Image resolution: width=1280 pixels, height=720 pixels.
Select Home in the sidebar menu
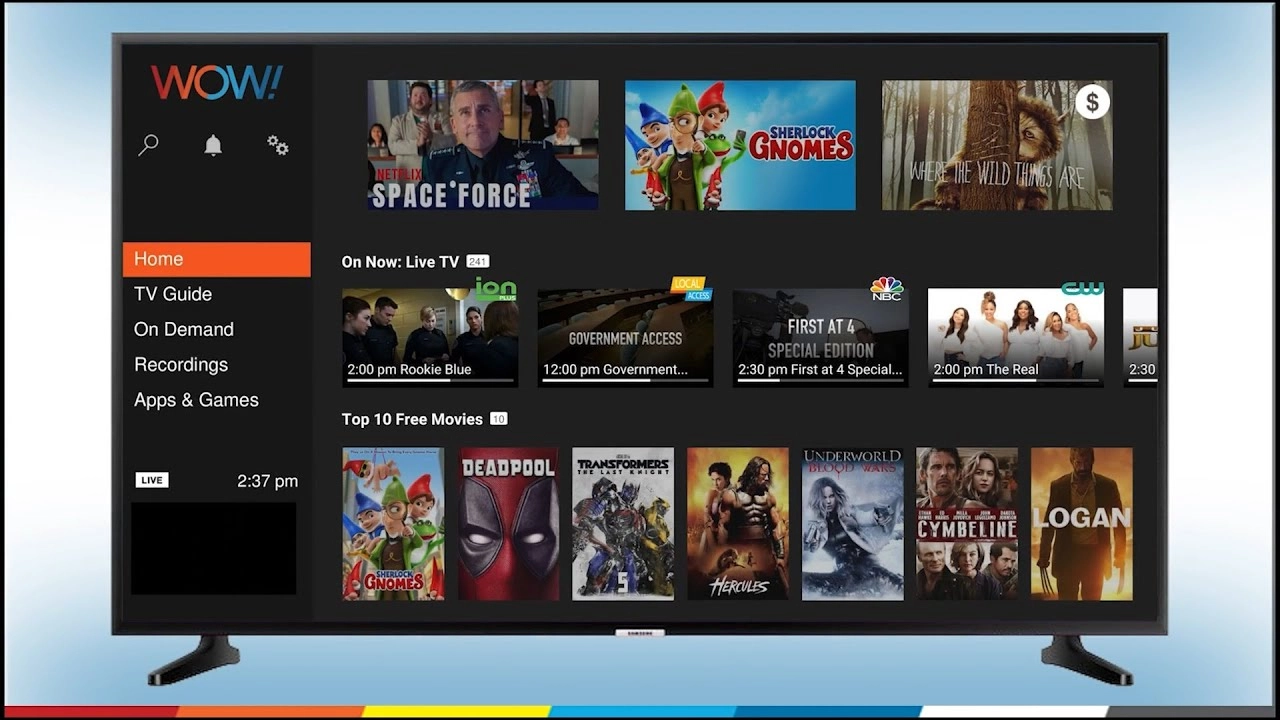point(216,259)
